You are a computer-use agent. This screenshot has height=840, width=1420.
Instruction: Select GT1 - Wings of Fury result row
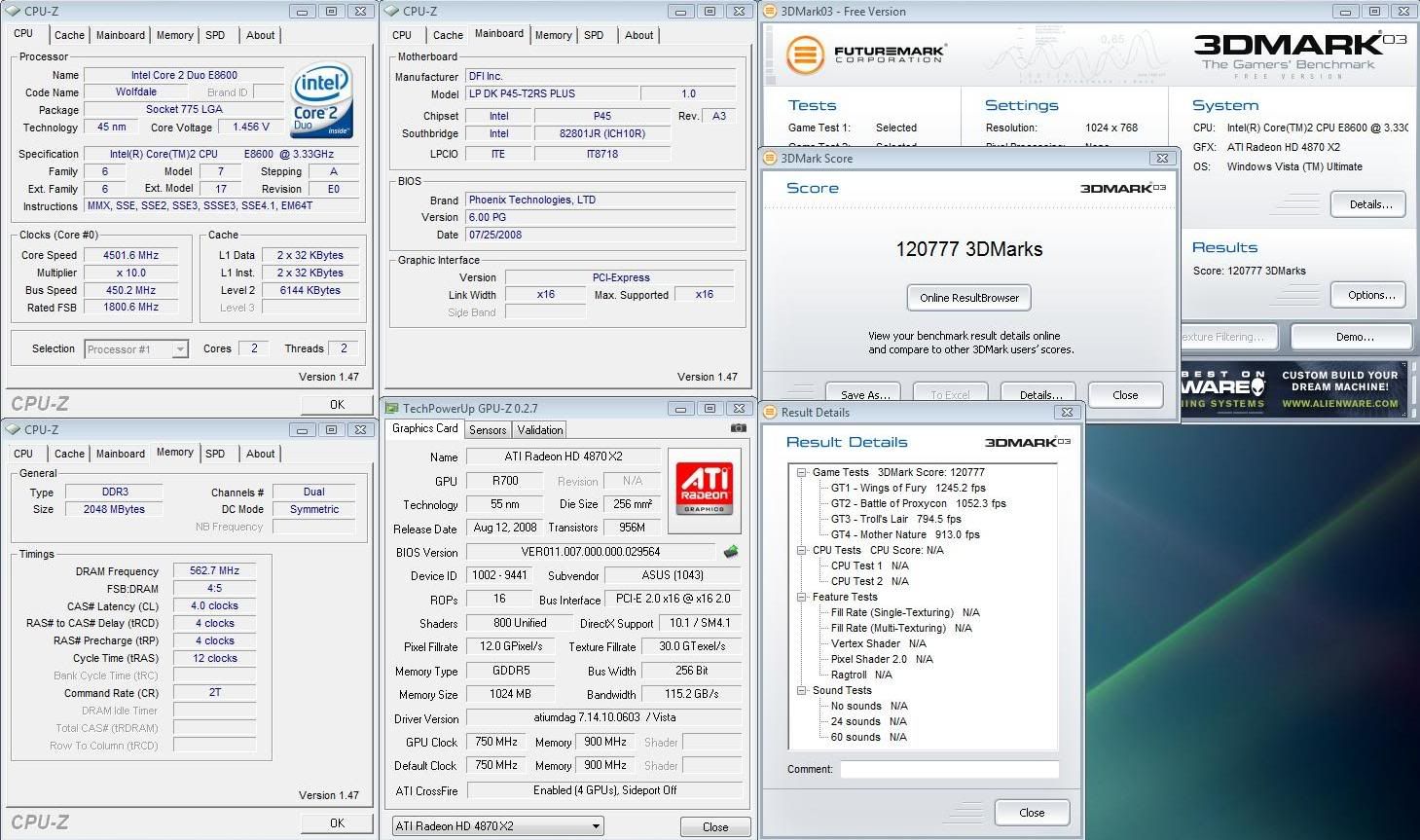coord(908,488)
